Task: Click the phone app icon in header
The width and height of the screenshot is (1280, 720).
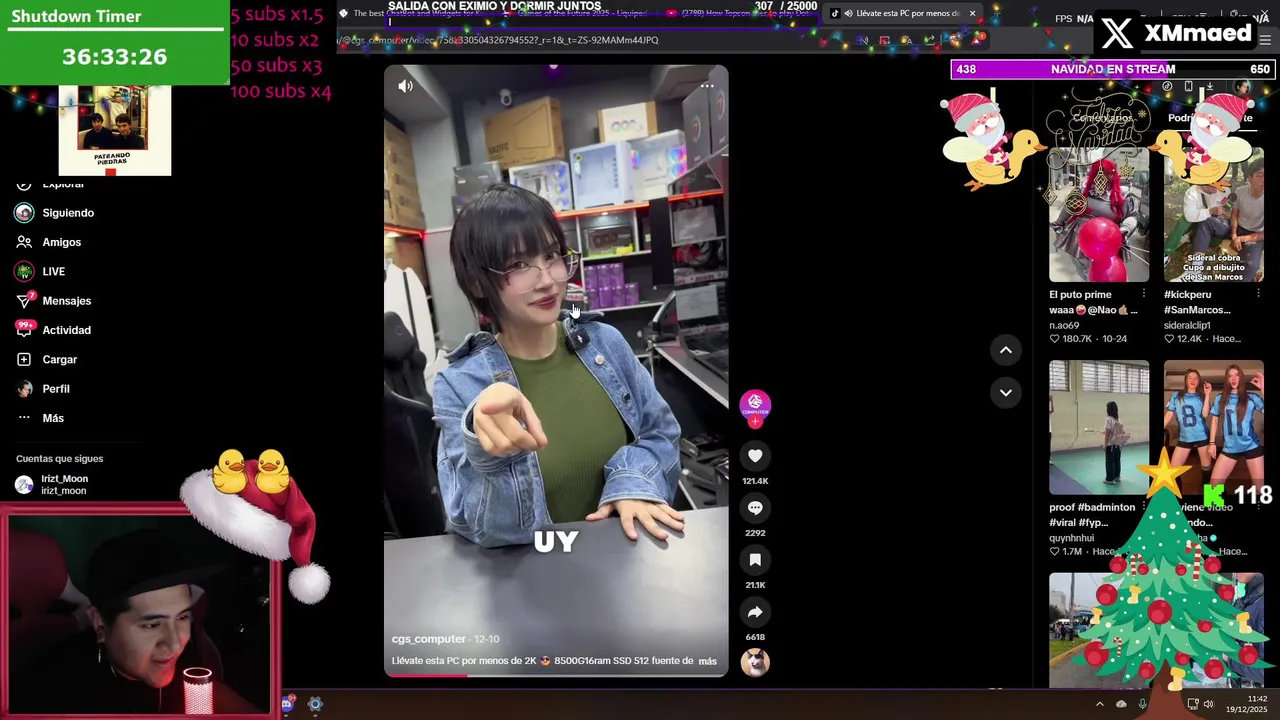Action: 1188,87
